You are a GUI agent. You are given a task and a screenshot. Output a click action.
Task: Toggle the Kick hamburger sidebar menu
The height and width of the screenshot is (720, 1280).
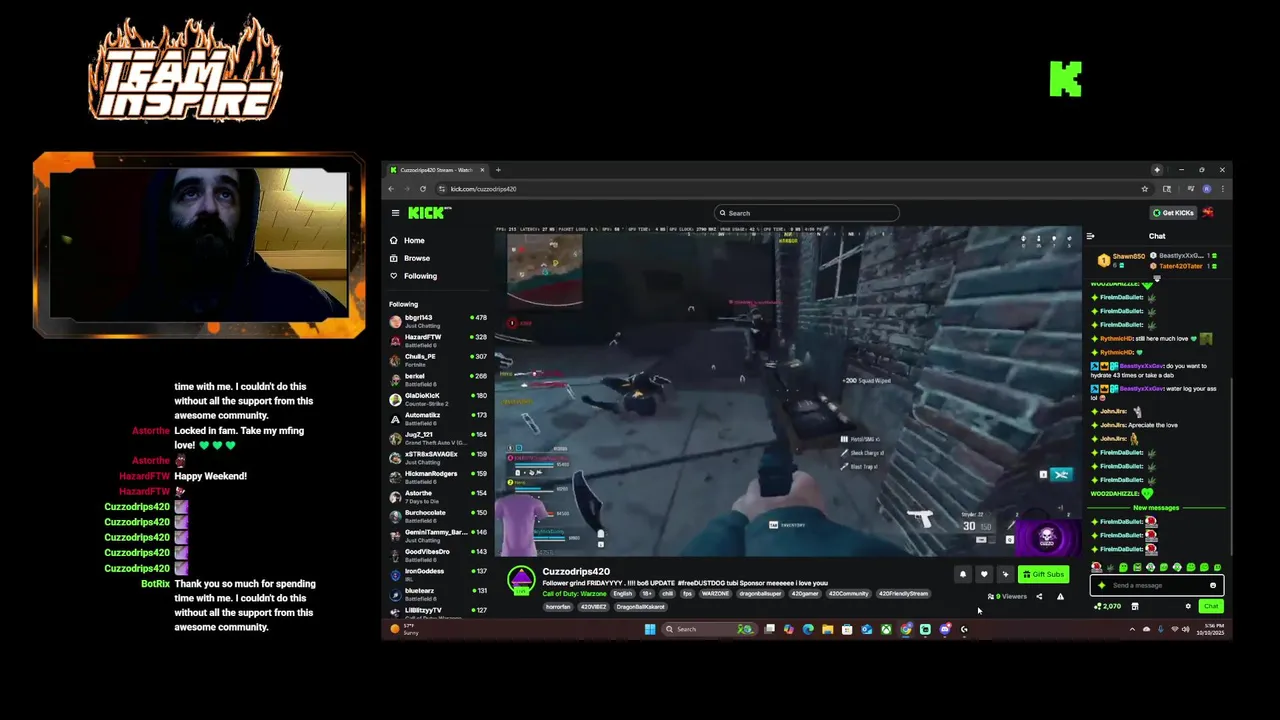click(395, 212)
